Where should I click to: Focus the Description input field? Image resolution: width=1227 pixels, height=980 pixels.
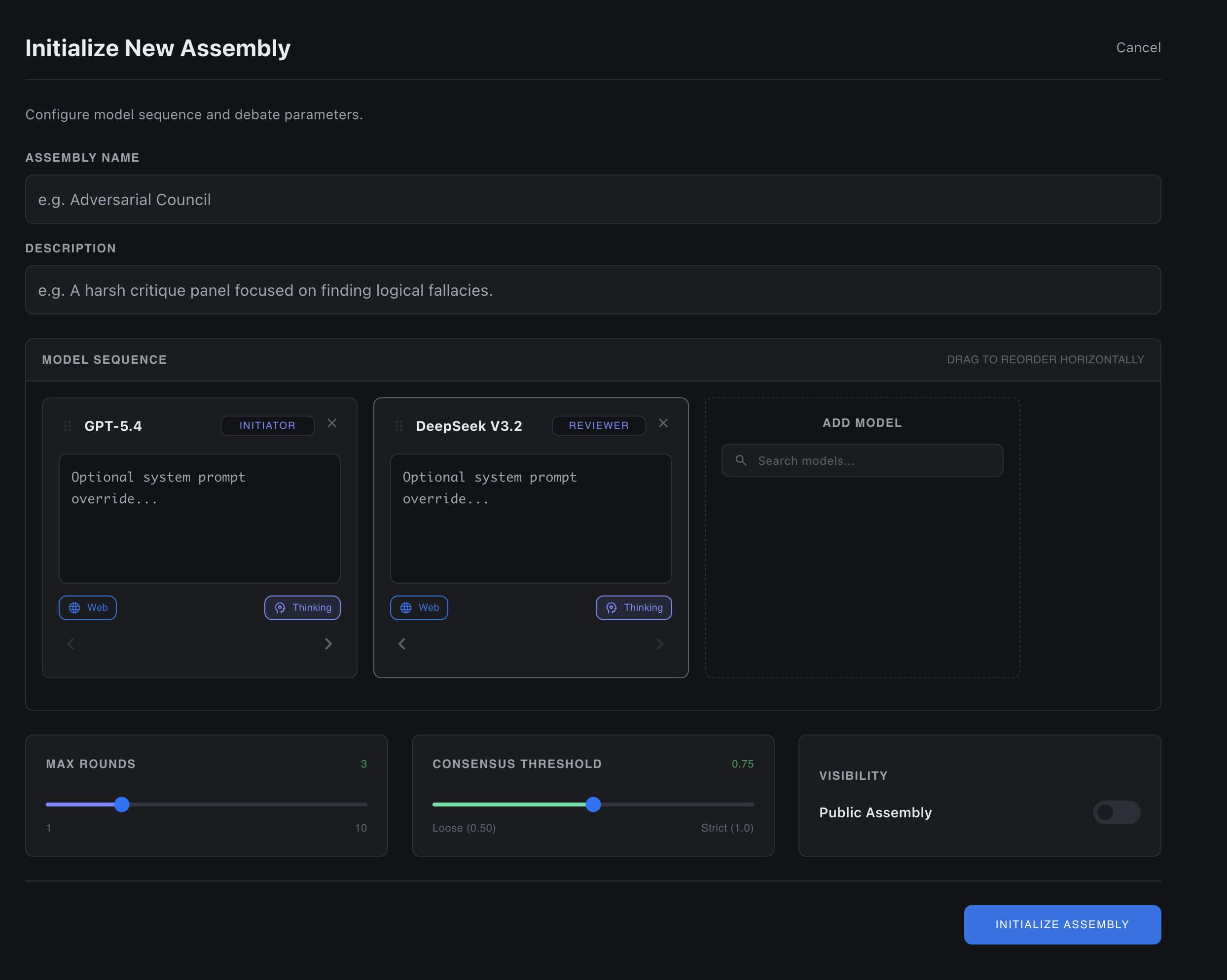[593, 290]
